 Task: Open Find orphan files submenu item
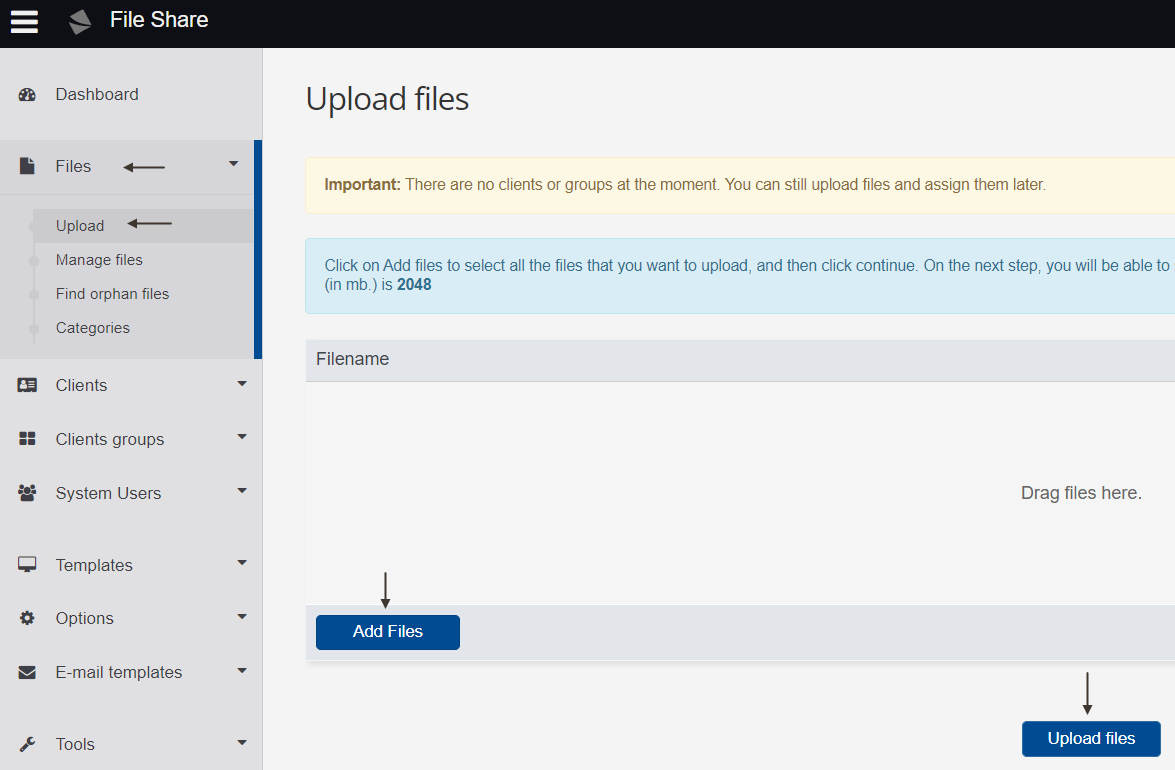pyautogui.click(x=112, y=294)
